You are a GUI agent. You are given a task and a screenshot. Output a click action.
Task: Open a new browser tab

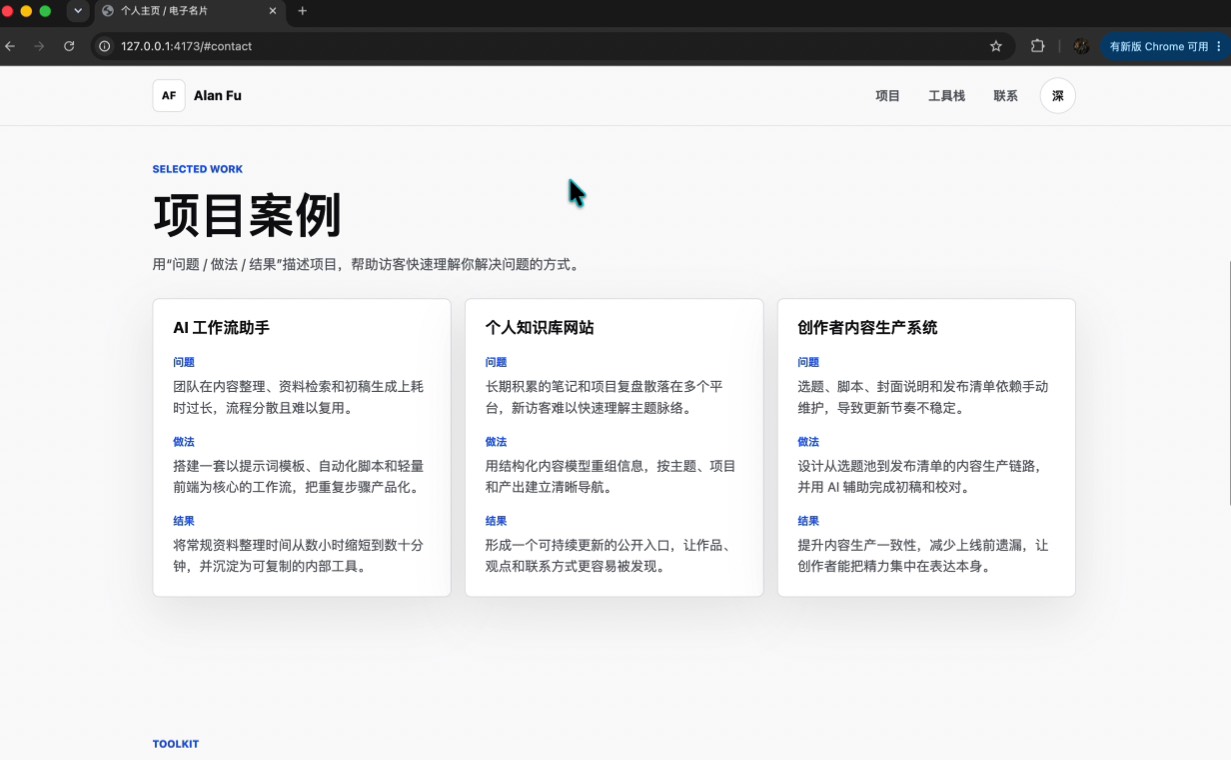click(x=303, y=11)
